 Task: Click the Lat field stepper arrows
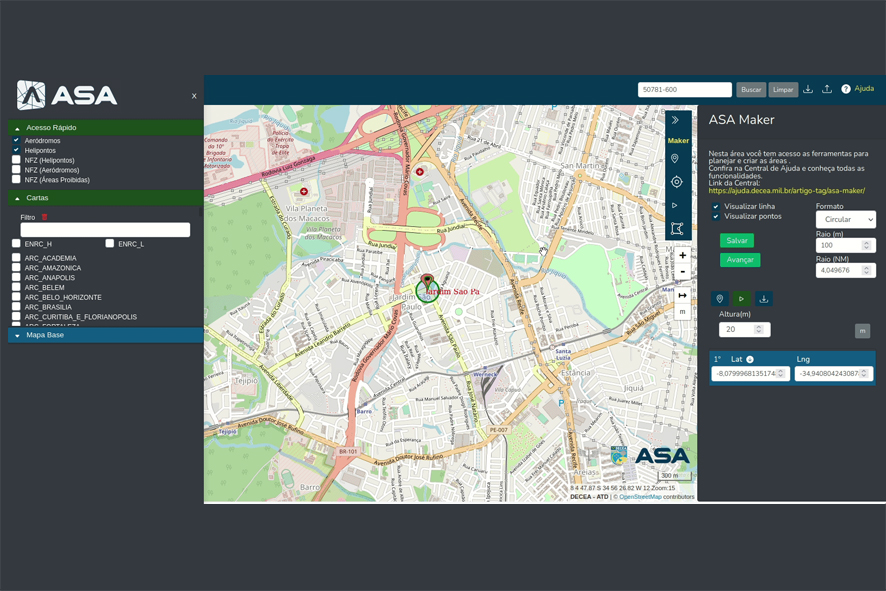click(x=780, y=373)
